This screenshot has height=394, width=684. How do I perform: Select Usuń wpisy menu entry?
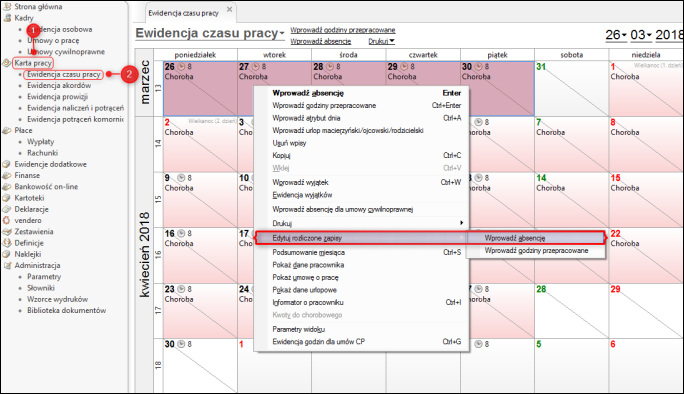362,143
